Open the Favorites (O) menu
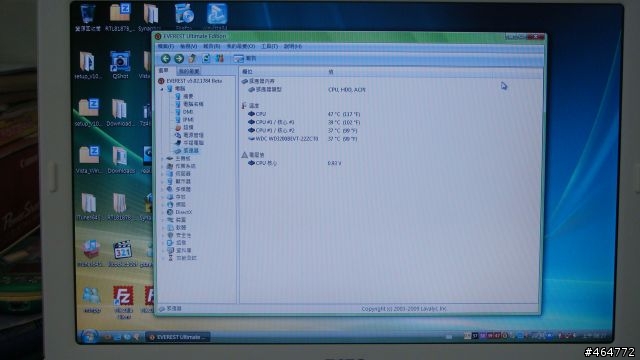 pos(241,47)
